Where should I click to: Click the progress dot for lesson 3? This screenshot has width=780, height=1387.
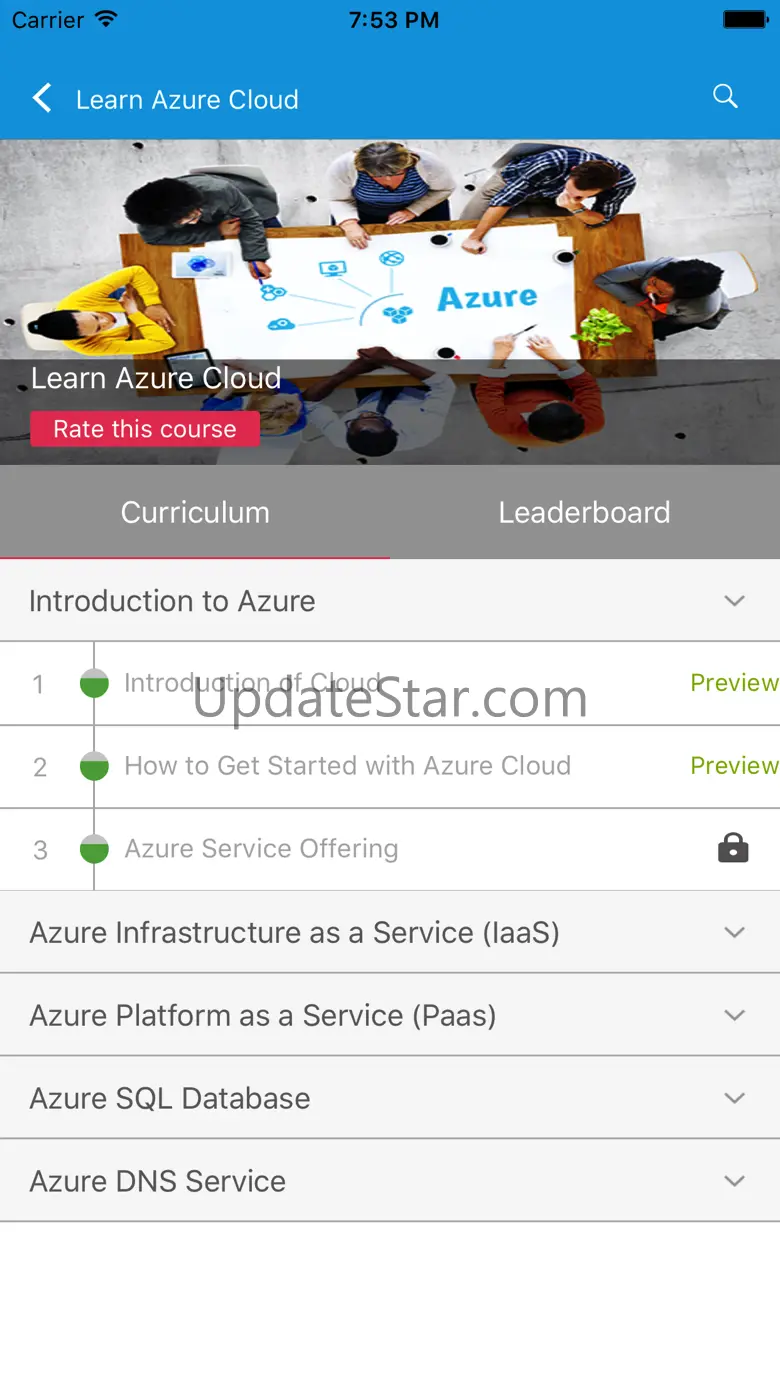[94, 849]
